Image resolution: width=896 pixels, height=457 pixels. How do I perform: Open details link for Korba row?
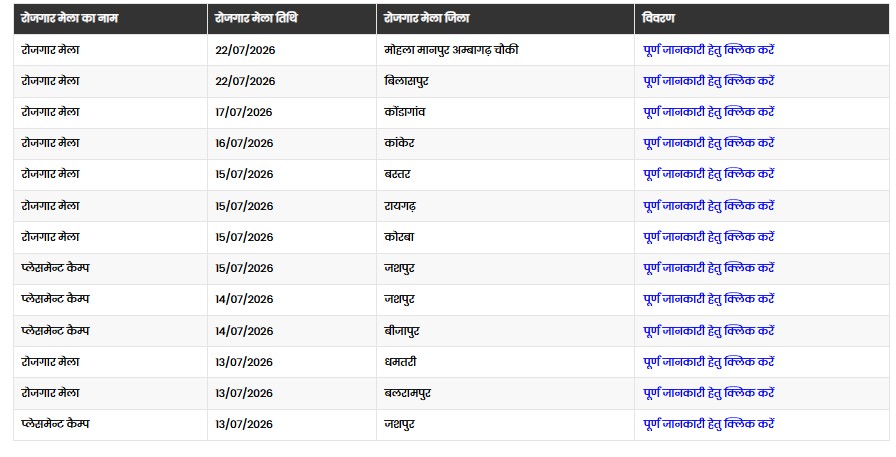[709, 236]
